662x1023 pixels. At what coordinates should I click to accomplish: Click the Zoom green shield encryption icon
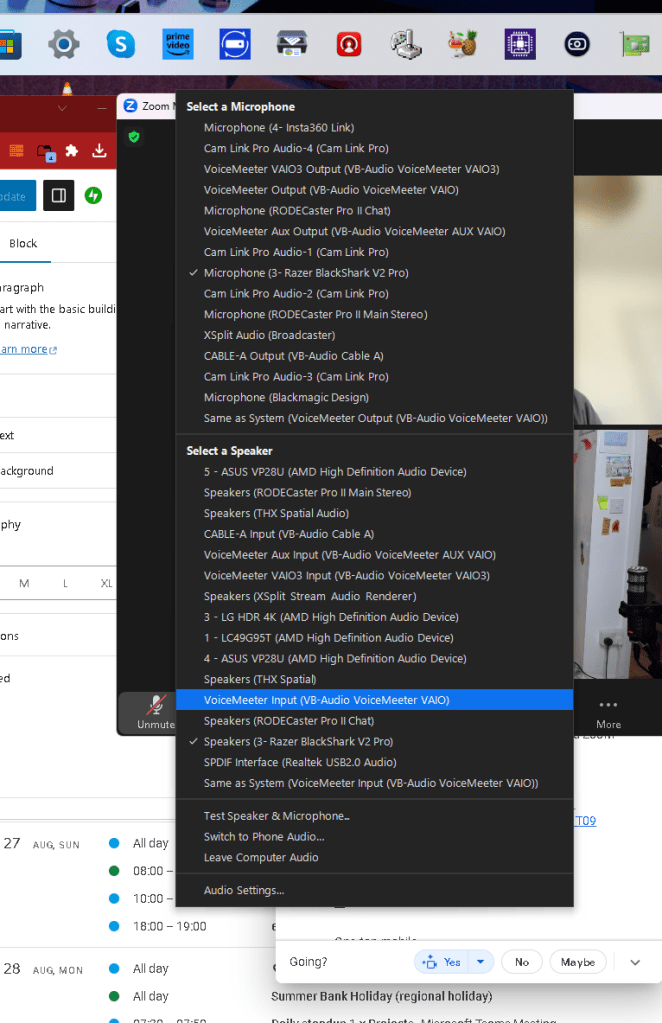point(134,137)
